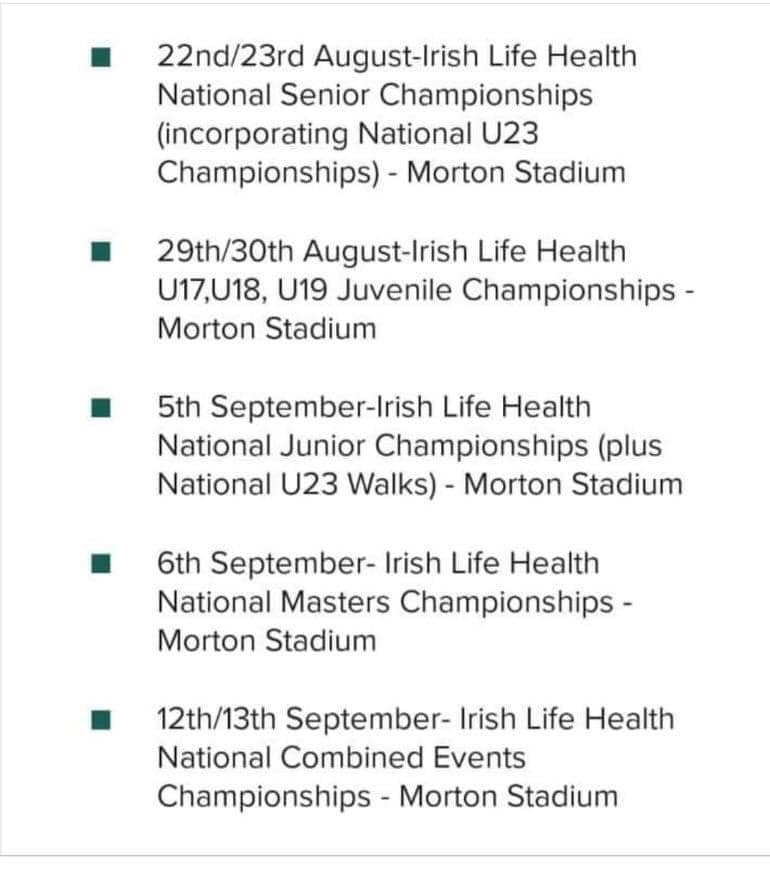Image resolution: width=770 pixels, height=886 pixels.
Task: Select 'National Junior Championships (plus' text
Action: click(x=410, y=446)
